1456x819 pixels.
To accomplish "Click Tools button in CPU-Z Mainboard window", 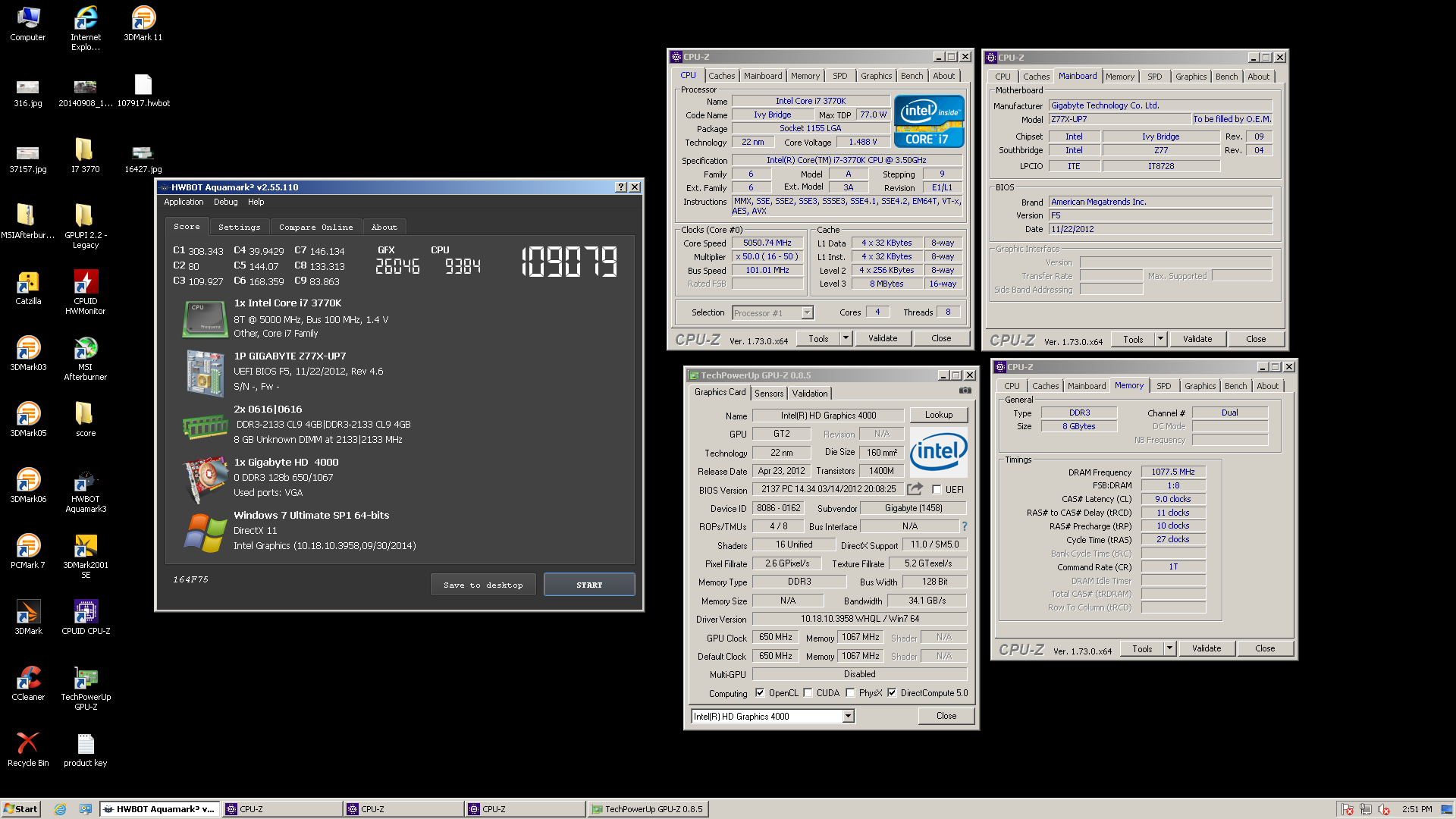I will [x=1133, y=339].
